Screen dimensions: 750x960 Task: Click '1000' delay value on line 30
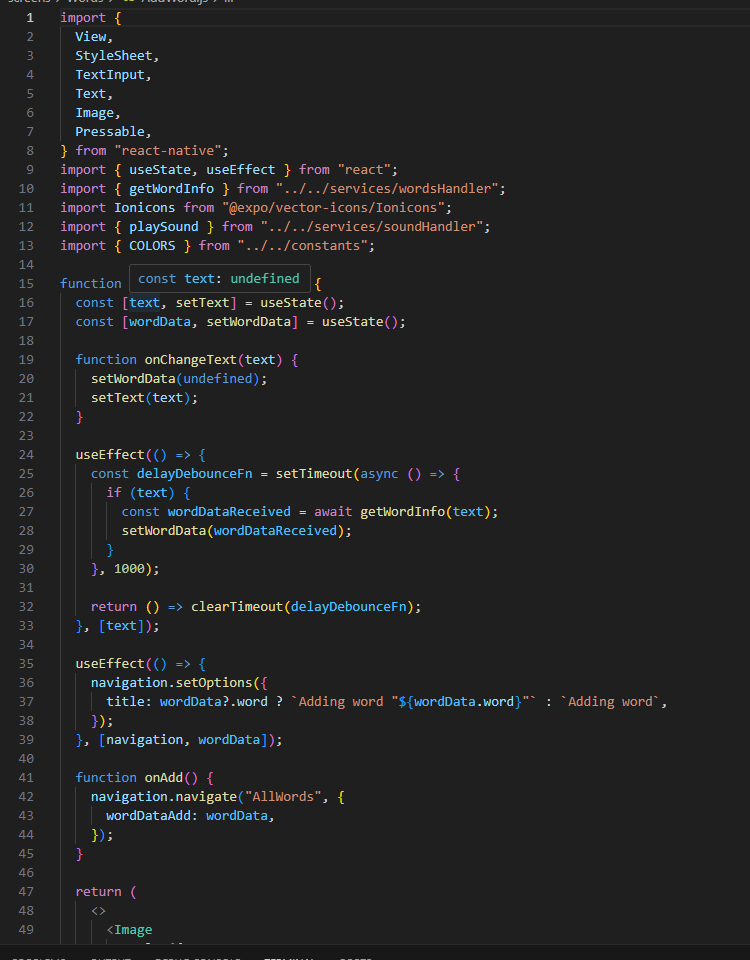(129, 568)
